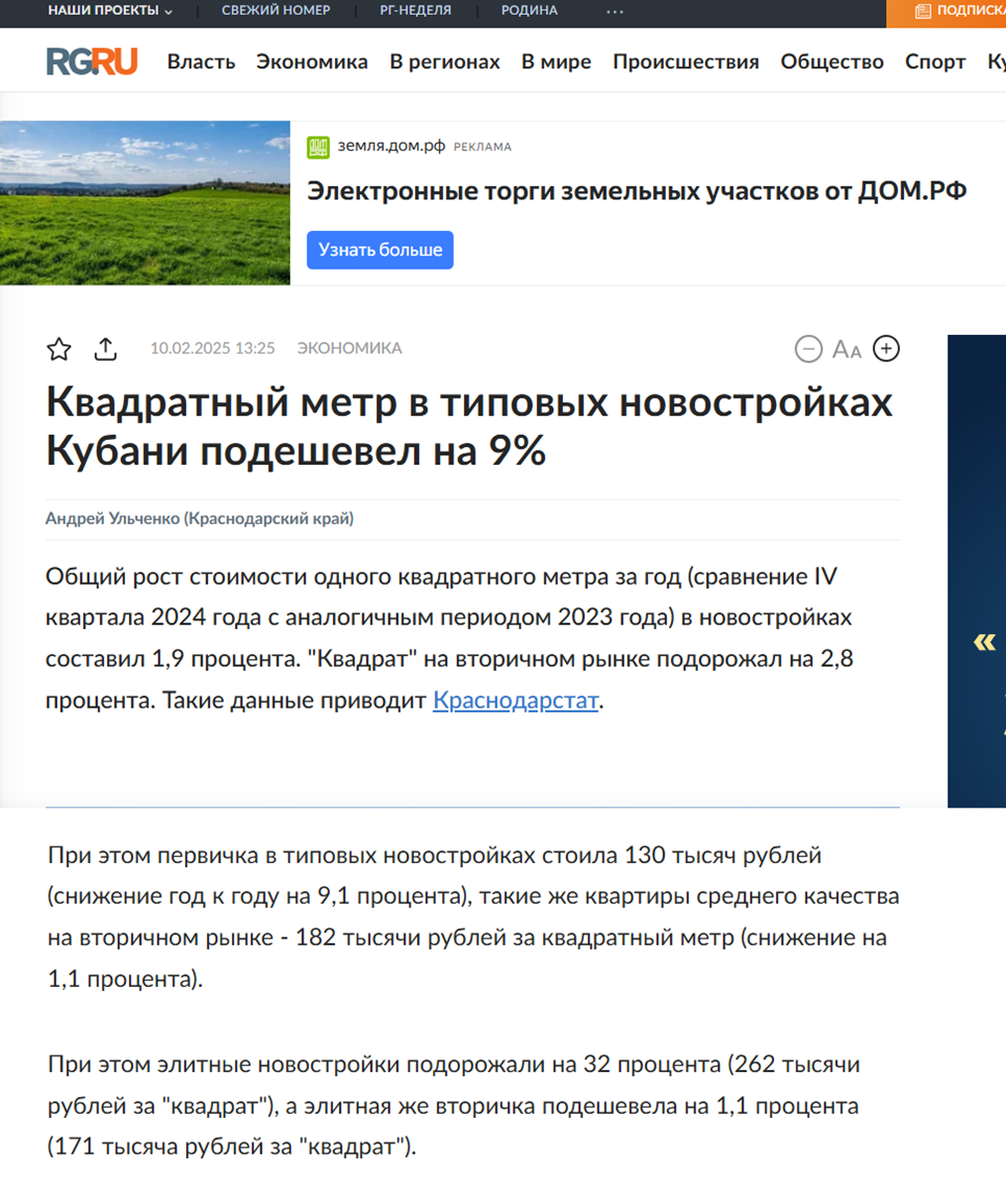This screenshot has height=1200, width=1006.
Task: Click the RG.RU site logo
Action: (x=92, y=61)
